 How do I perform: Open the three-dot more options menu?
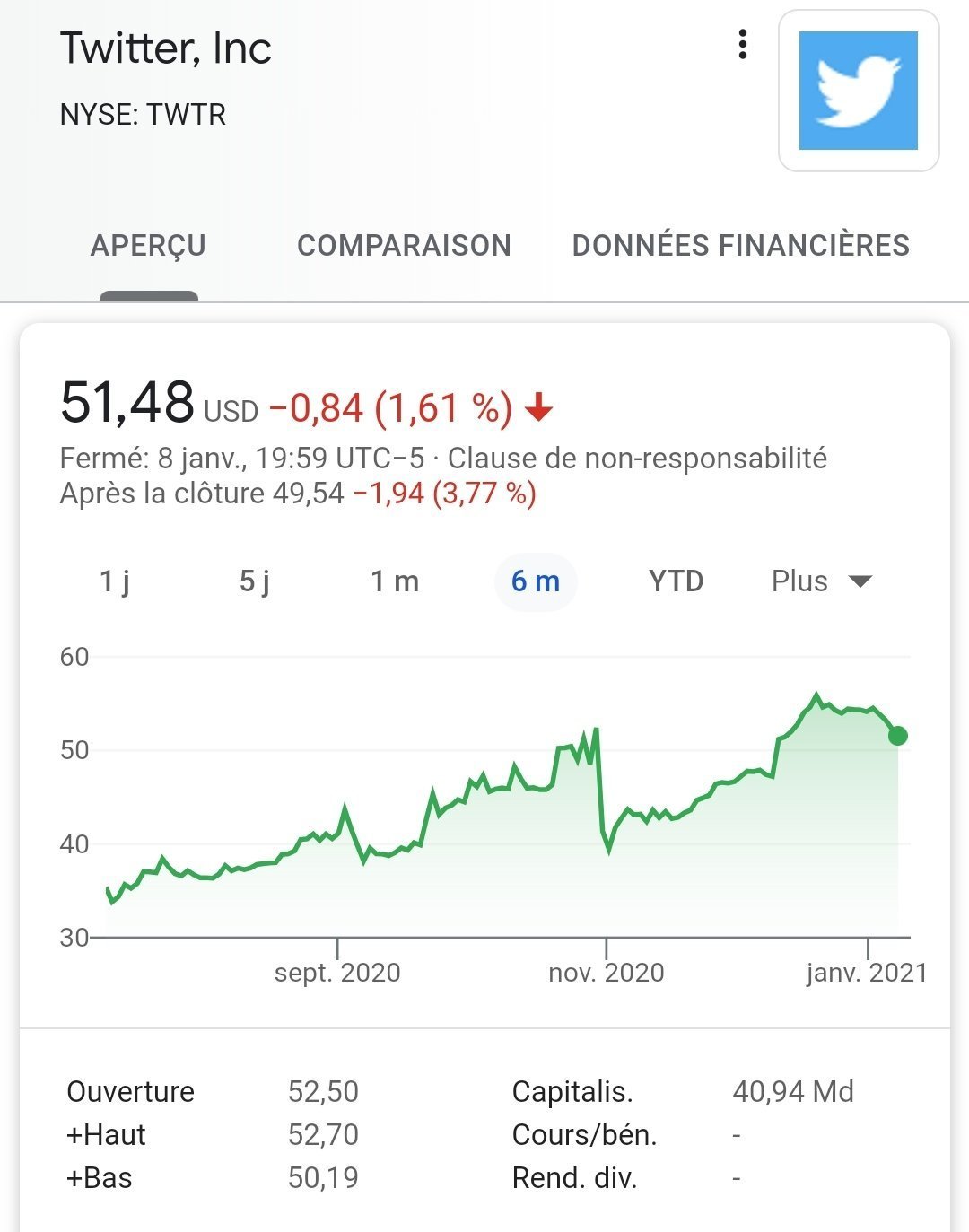742,44
